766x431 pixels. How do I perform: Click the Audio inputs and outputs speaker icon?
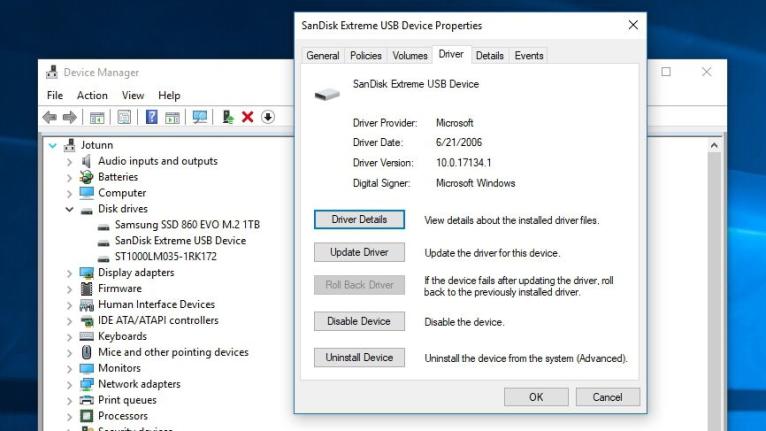click(x=86, y=161)
